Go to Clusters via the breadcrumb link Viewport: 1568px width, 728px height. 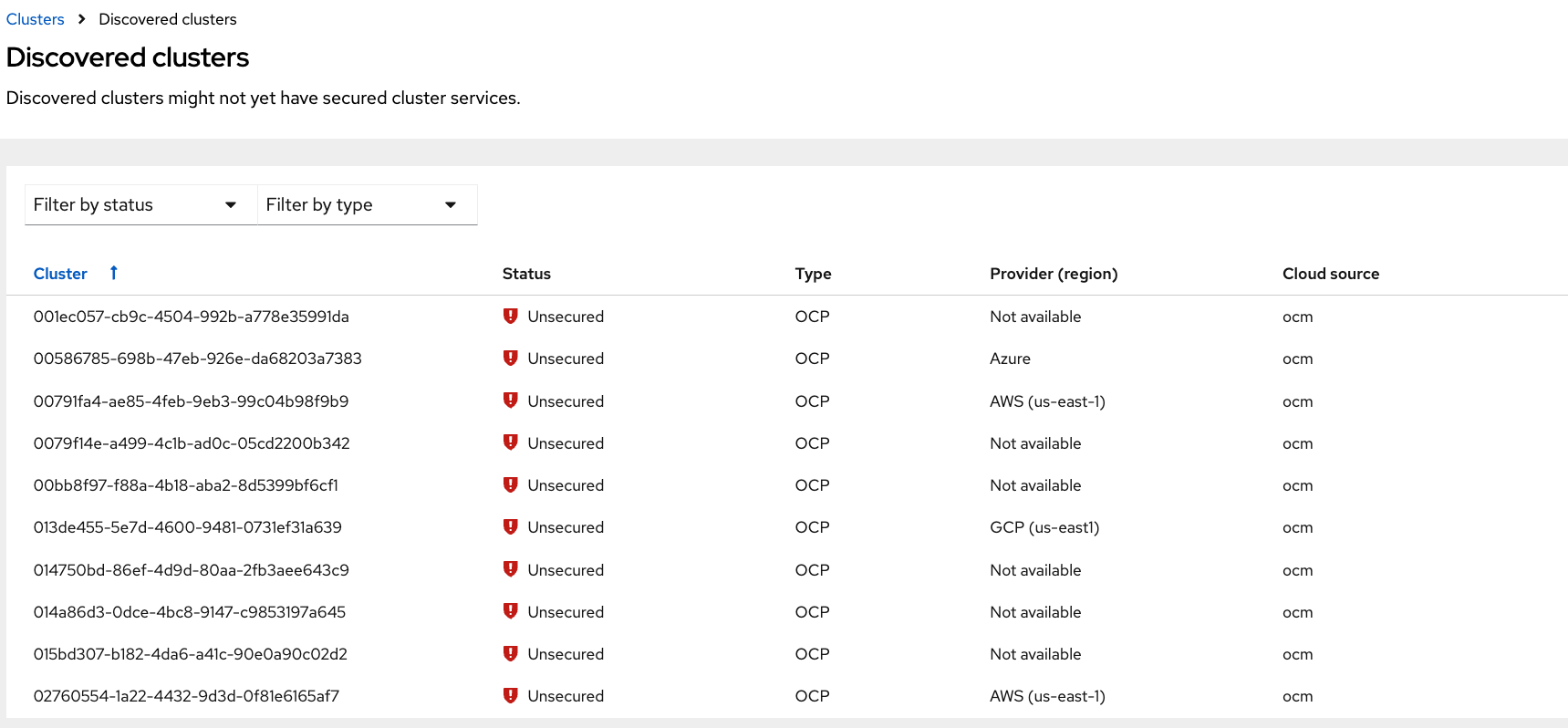click(36, 19)
